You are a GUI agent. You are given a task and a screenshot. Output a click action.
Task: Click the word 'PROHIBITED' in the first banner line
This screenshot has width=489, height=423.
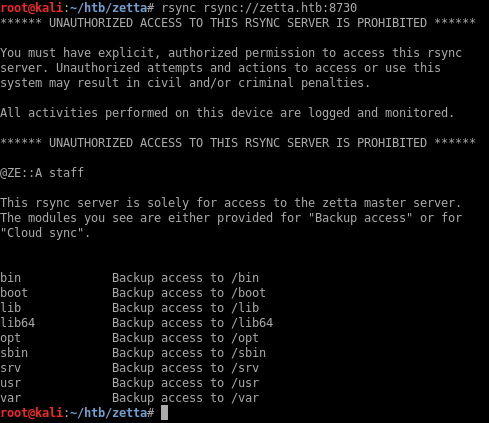click(392, 23)
